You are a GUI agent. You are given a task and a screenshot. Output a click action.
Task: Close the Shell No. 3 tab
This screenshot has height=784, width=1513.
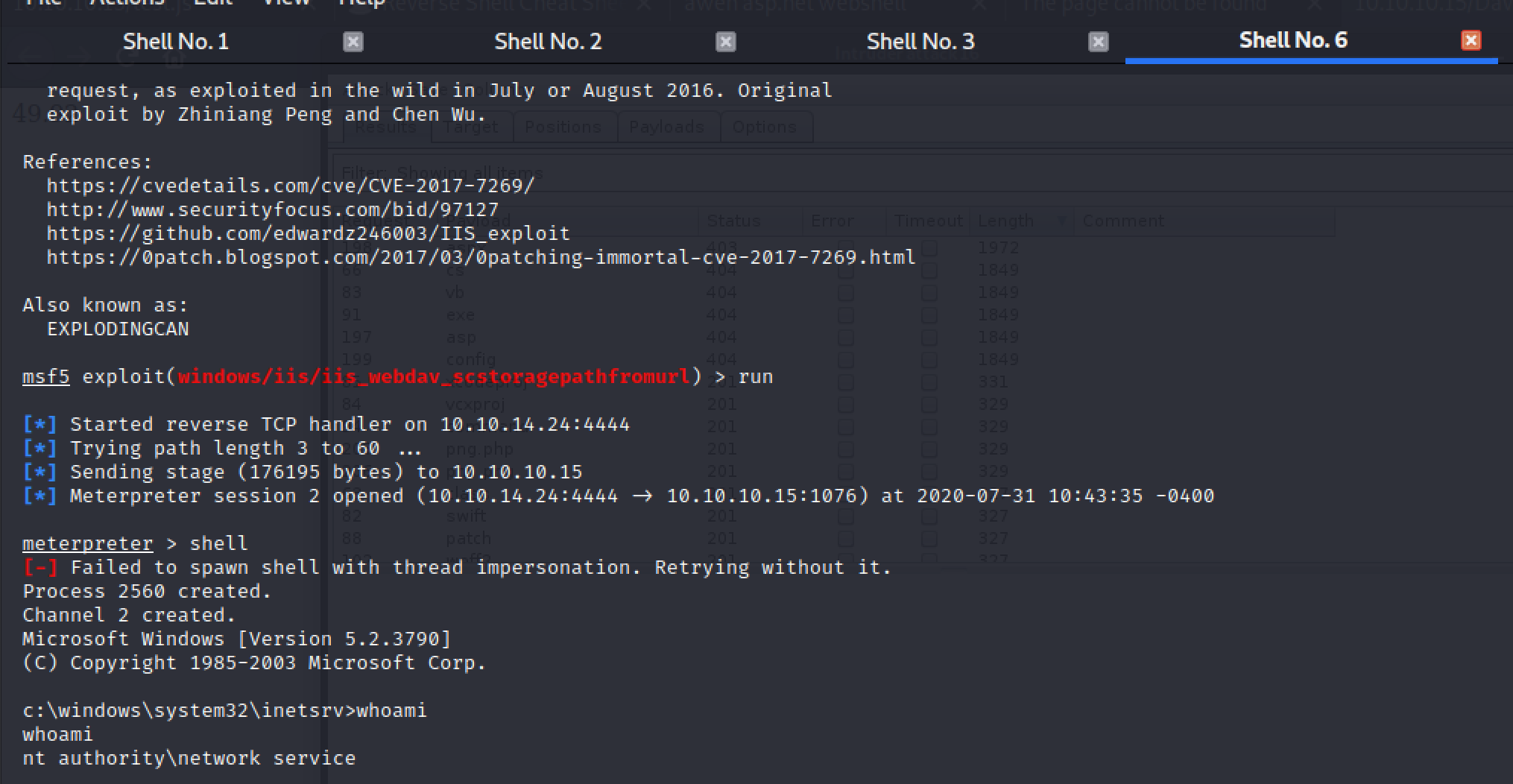1098,42
